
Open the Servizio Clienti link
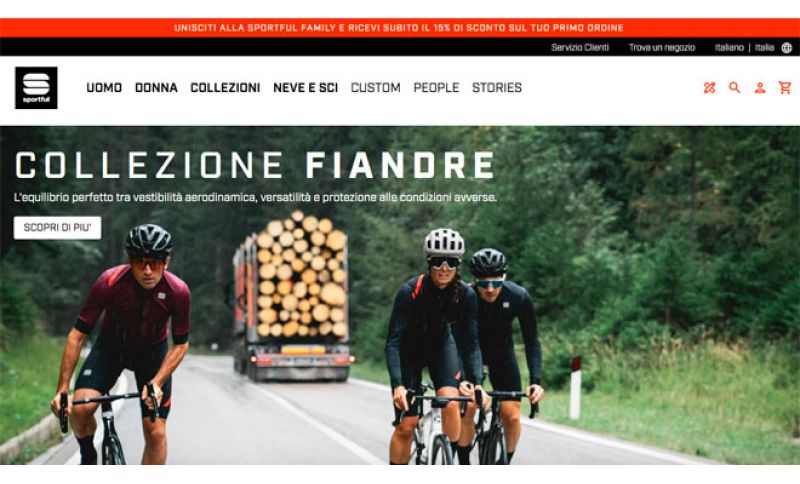580,47
